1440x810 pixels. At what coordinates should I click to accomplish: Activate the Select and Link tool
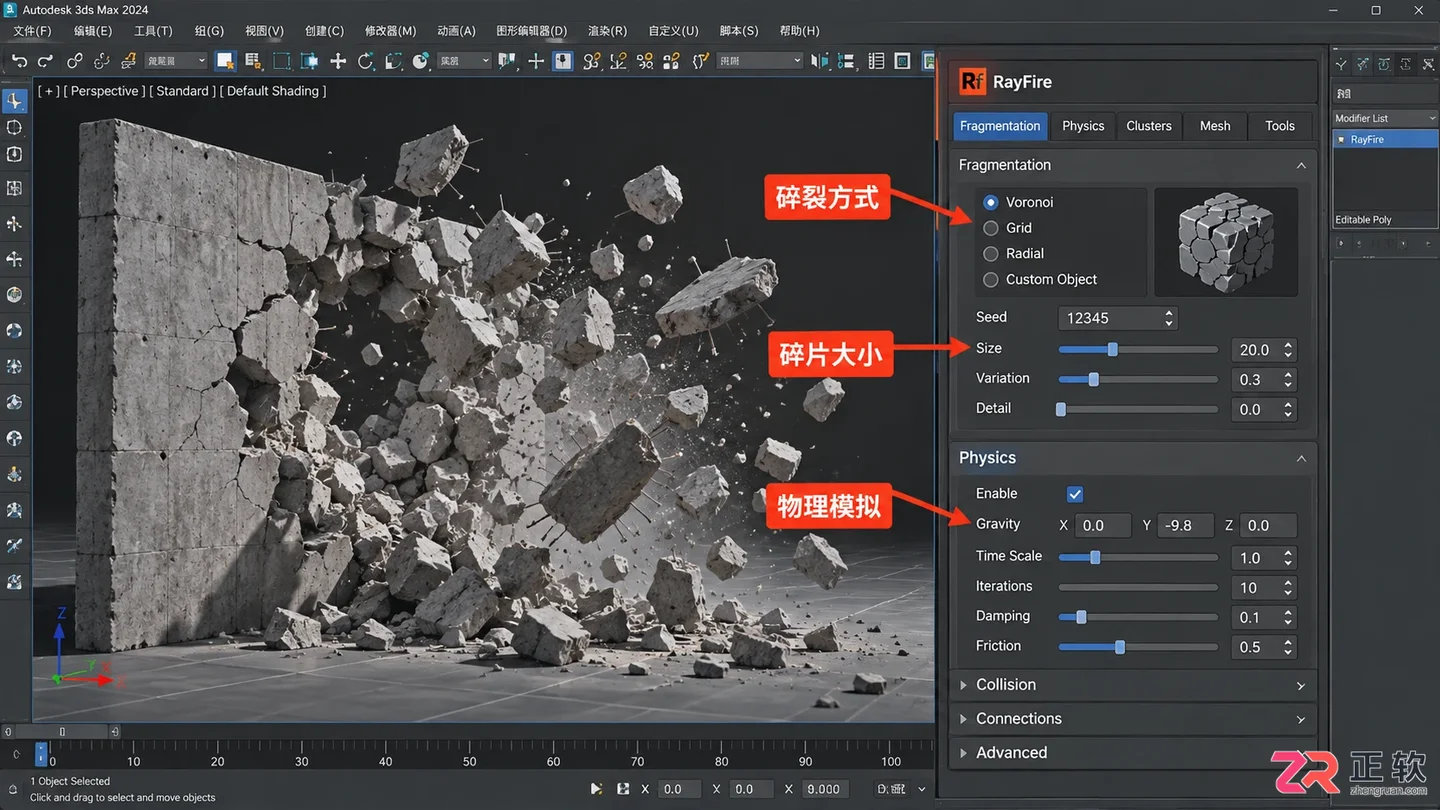(x=75, y=61)
